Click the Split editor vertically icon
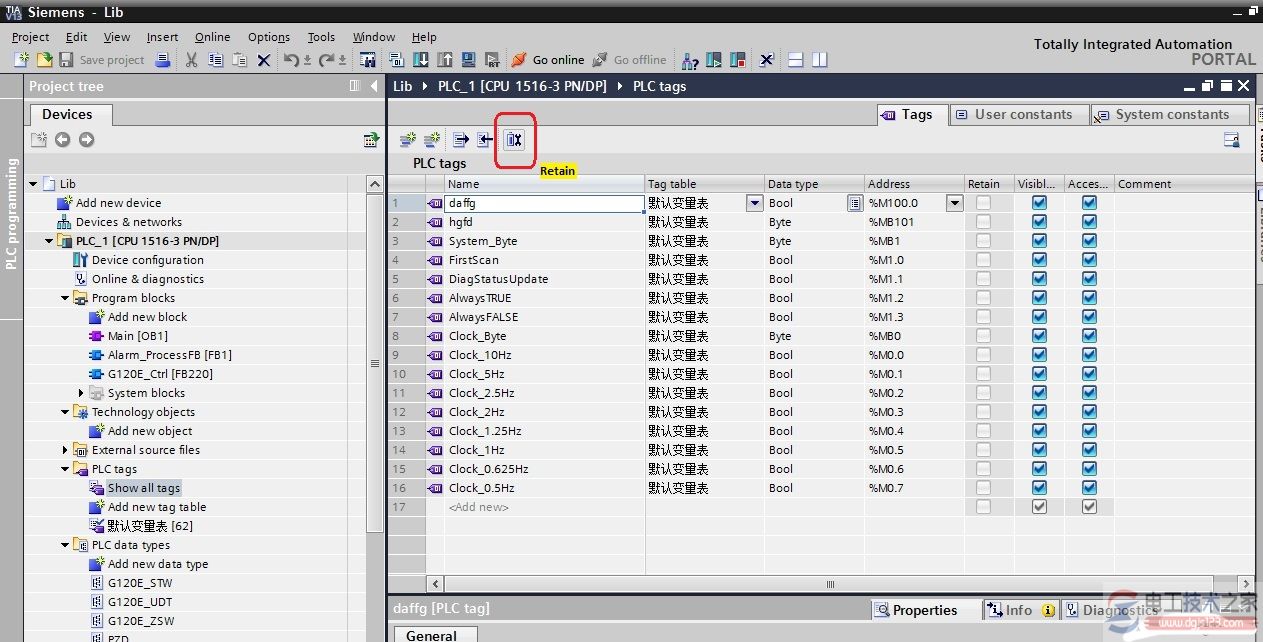The width and height of the screenshot is (1263, 642). 820,60
